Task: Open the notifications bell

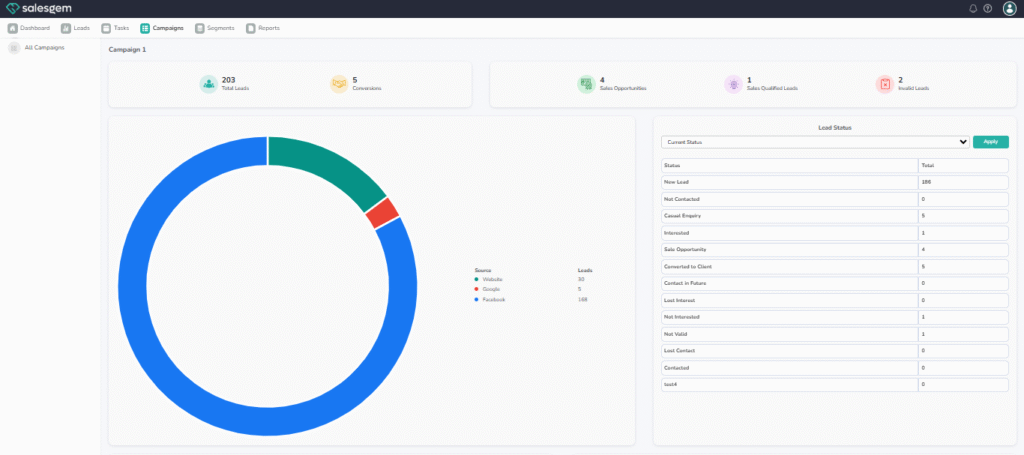Action: (973, 9)
